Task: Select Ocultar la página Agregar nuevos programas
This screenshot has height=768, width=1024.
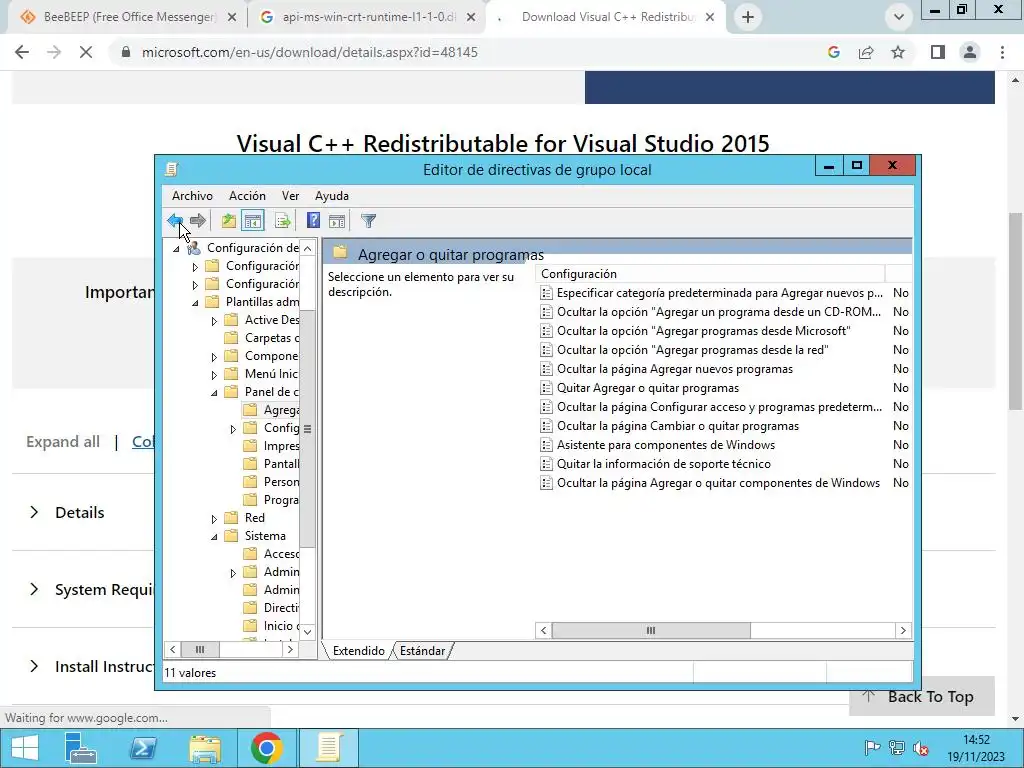Action: 675,369
